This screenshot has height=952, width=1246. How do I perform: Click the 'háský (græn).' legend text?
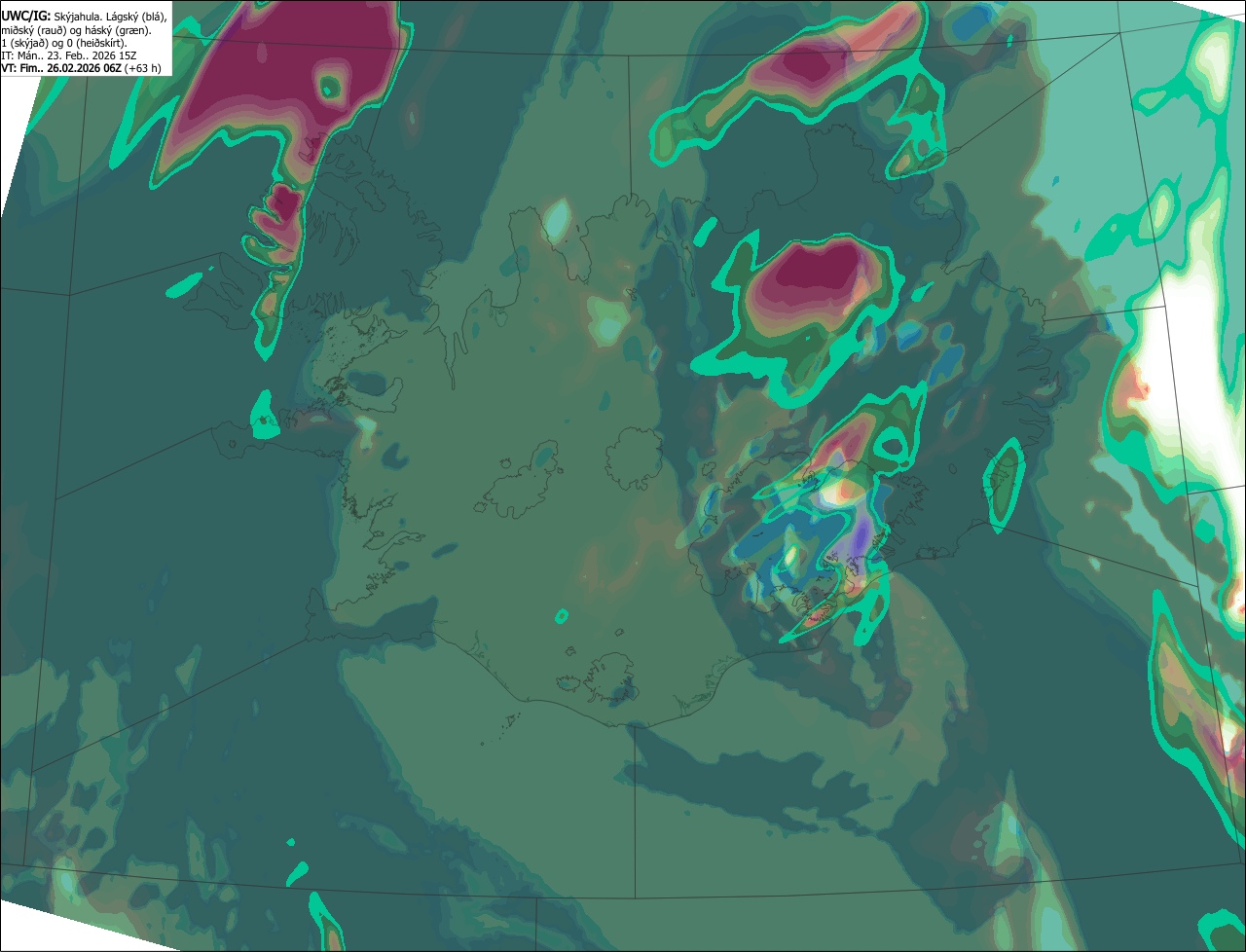pos(118,30)
